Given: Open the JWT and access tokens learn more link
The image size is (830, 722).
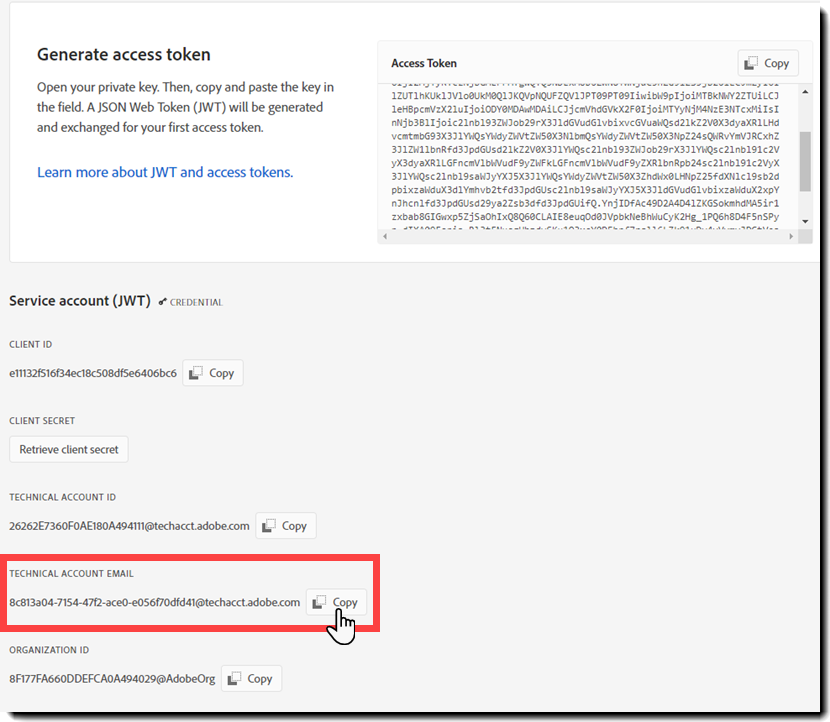Looking at the screenshot, I should (164, 172).
